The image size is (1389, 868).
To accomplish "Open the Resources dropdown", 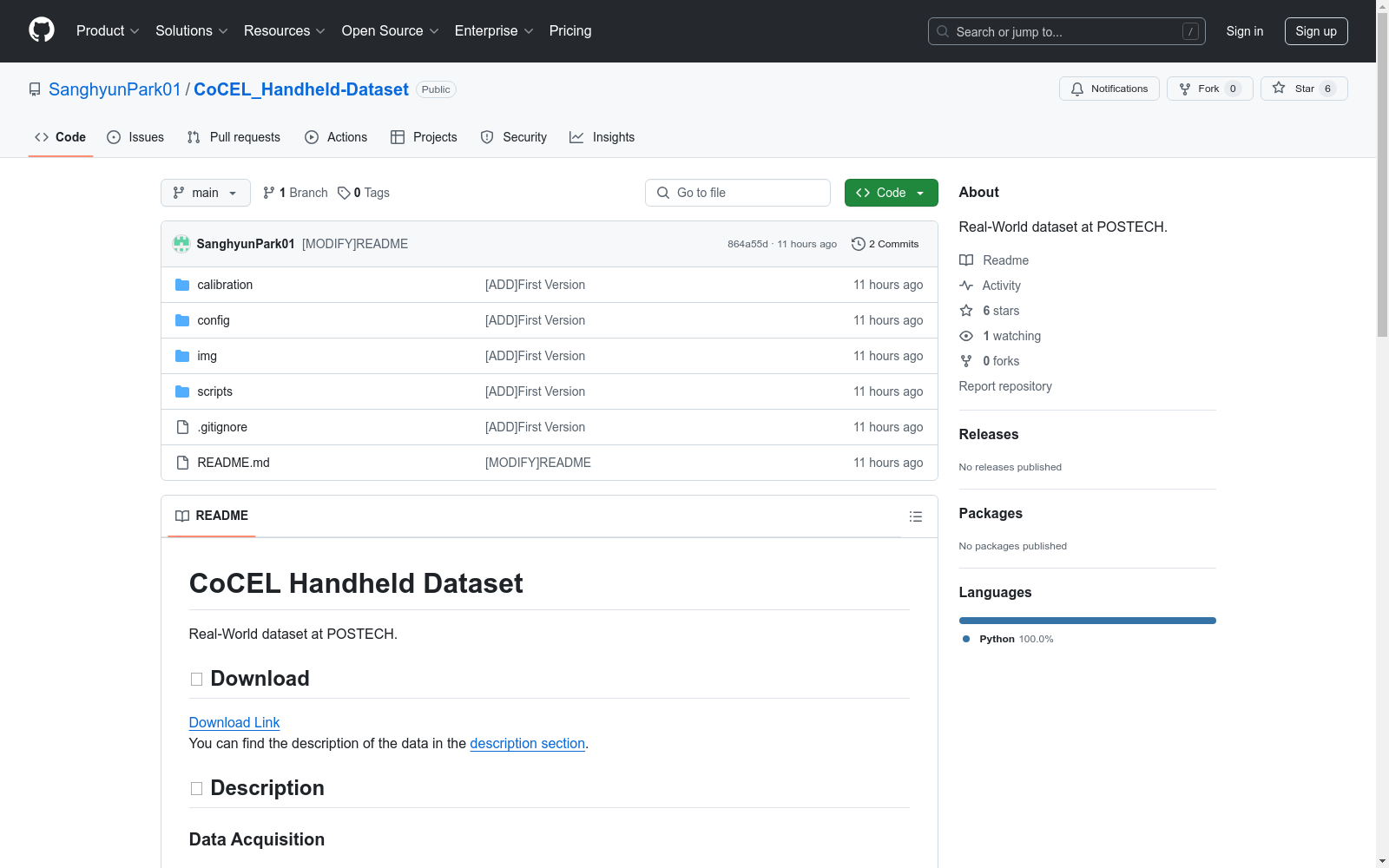I will tap(285, 31).
